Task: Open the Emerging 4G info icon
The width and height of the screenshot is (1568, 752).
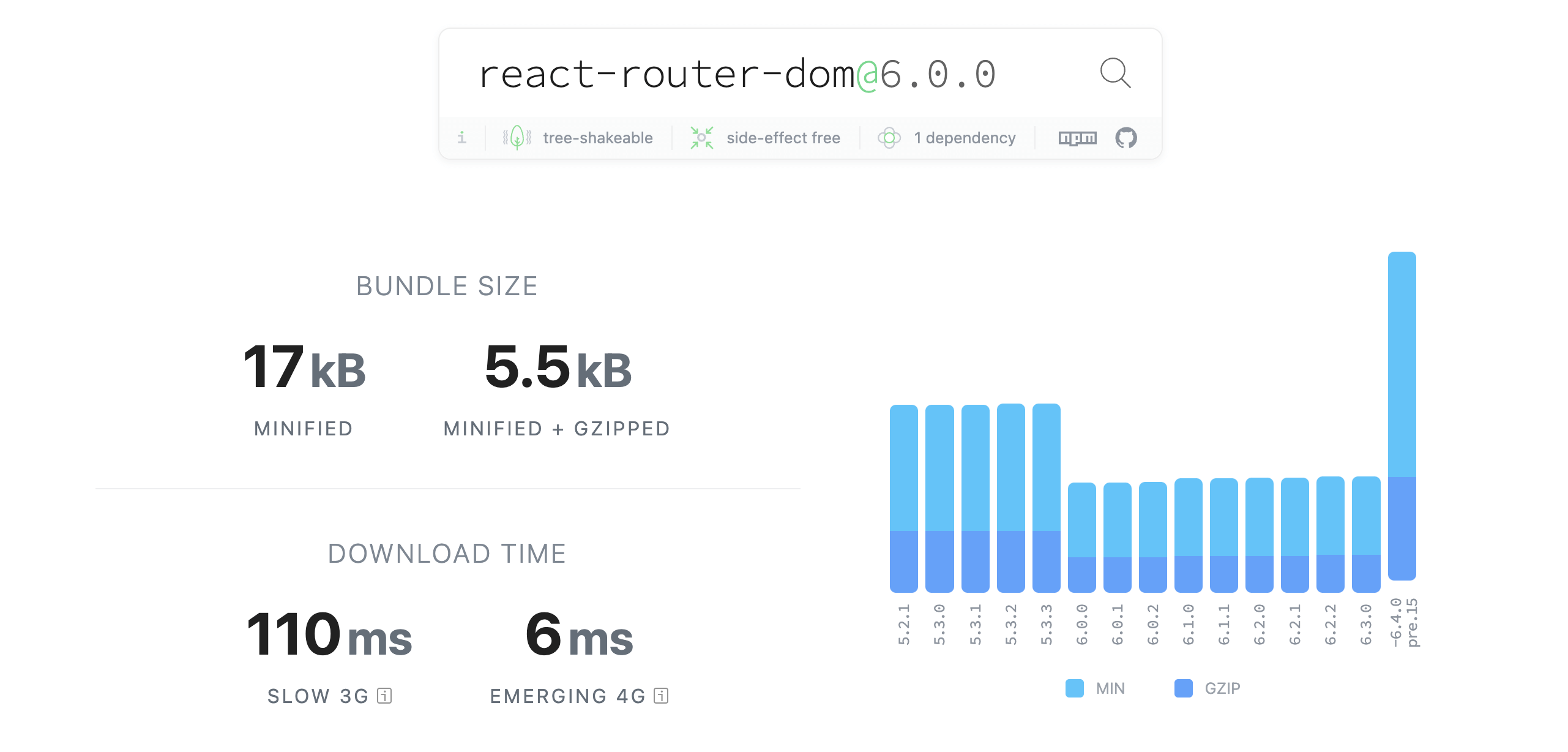Action: pos(661,696)
